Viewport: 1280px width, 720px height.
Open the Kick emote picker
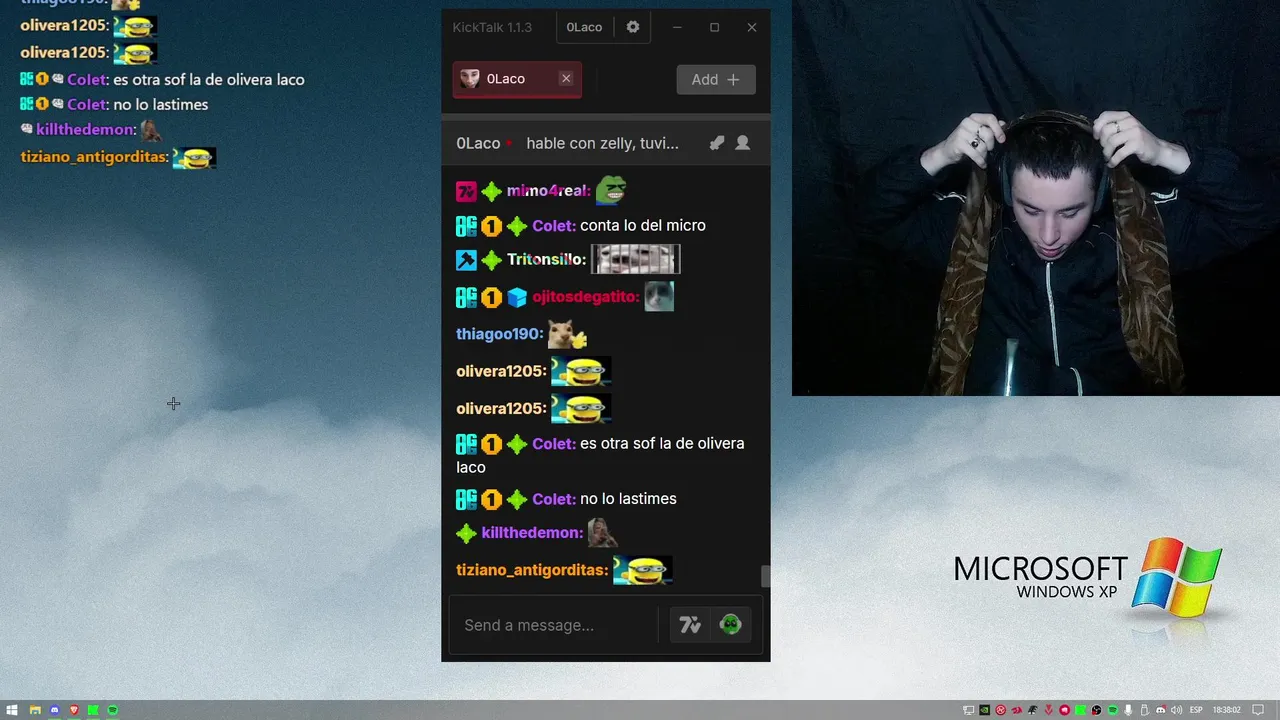(x=730, y=625)
